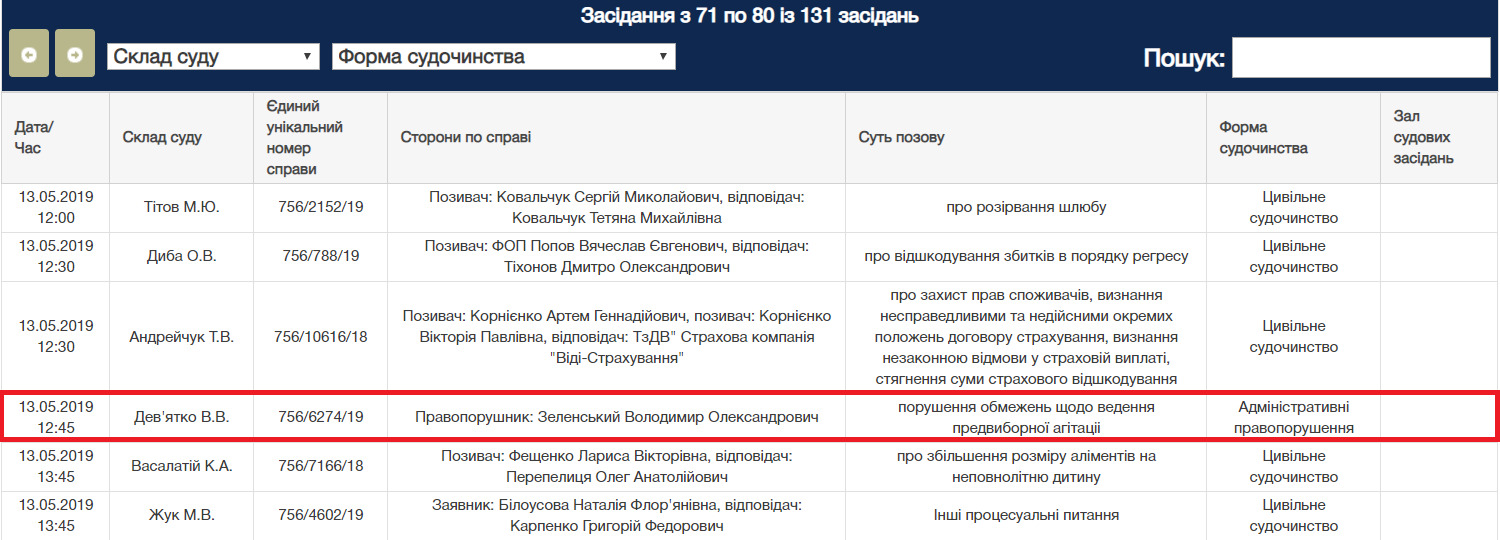
Task: Select case number 756/10616/18
Action: (321, 337)
